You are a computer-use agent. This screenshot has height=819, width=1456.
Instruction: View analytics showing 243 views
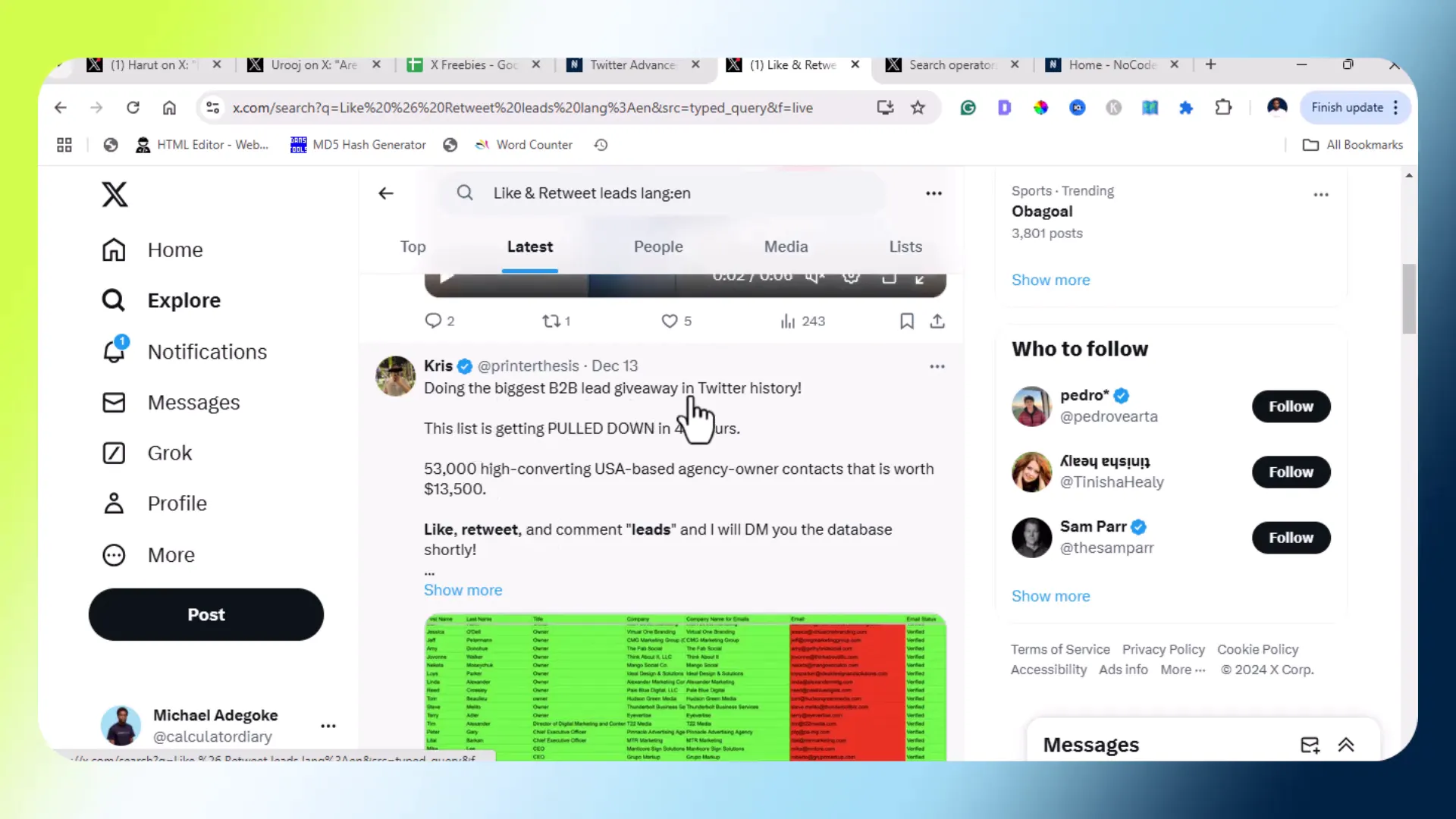pos(802,321)
